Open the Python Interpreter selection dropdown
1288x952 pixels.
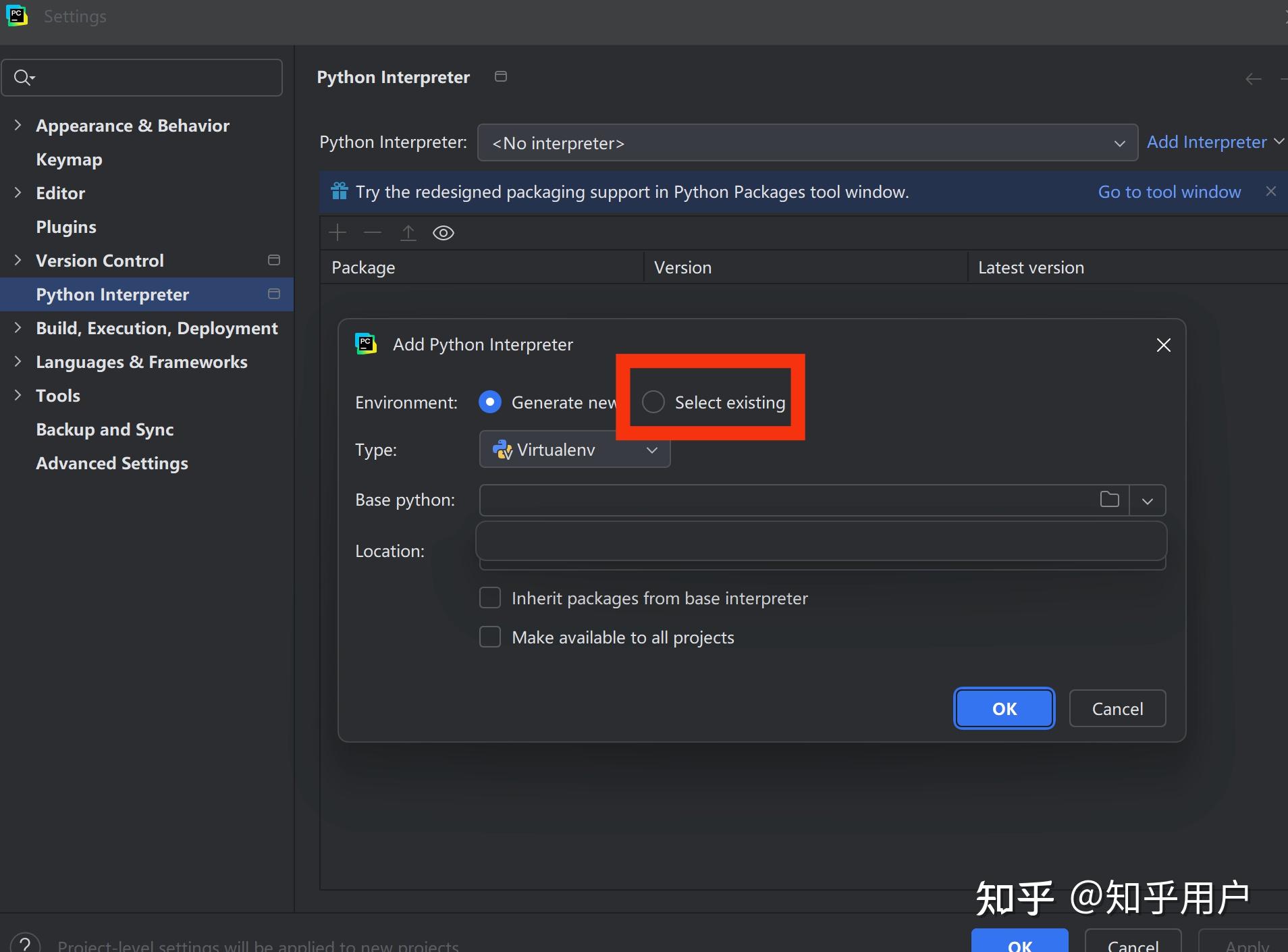click(807, 142)
